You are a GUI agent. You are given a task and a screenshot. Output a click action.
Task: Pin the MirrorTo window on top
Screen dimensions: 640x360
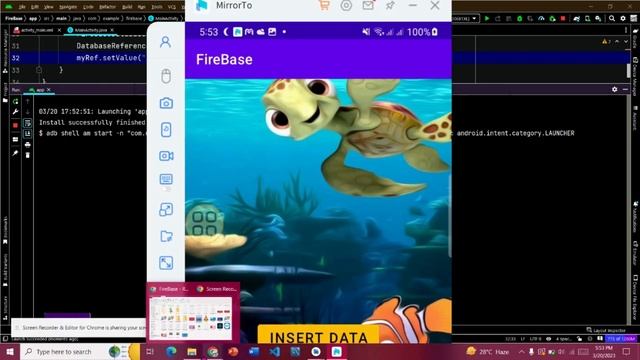point(390,5)
